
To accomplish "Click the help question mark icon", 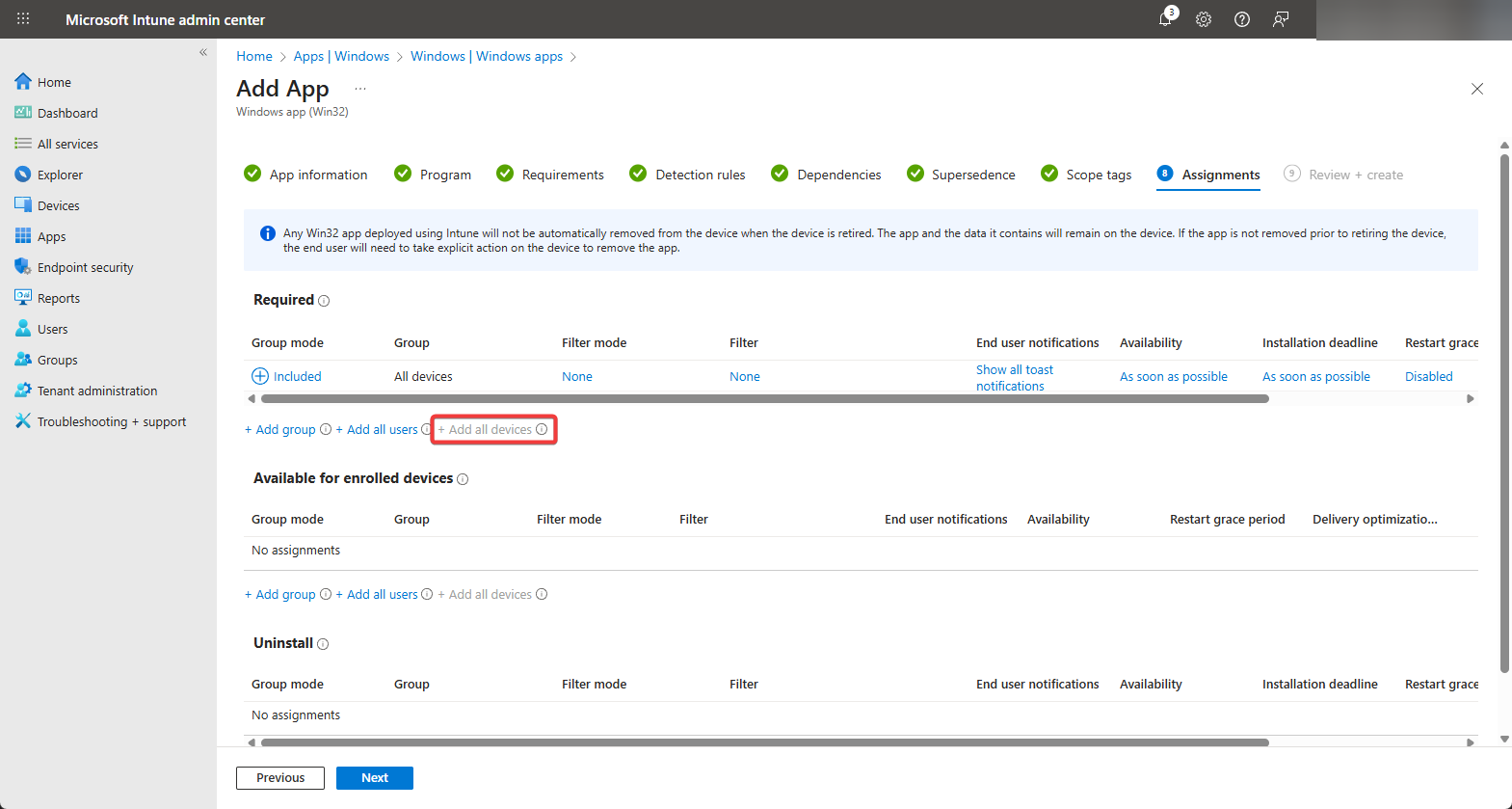I will 1242,19.
